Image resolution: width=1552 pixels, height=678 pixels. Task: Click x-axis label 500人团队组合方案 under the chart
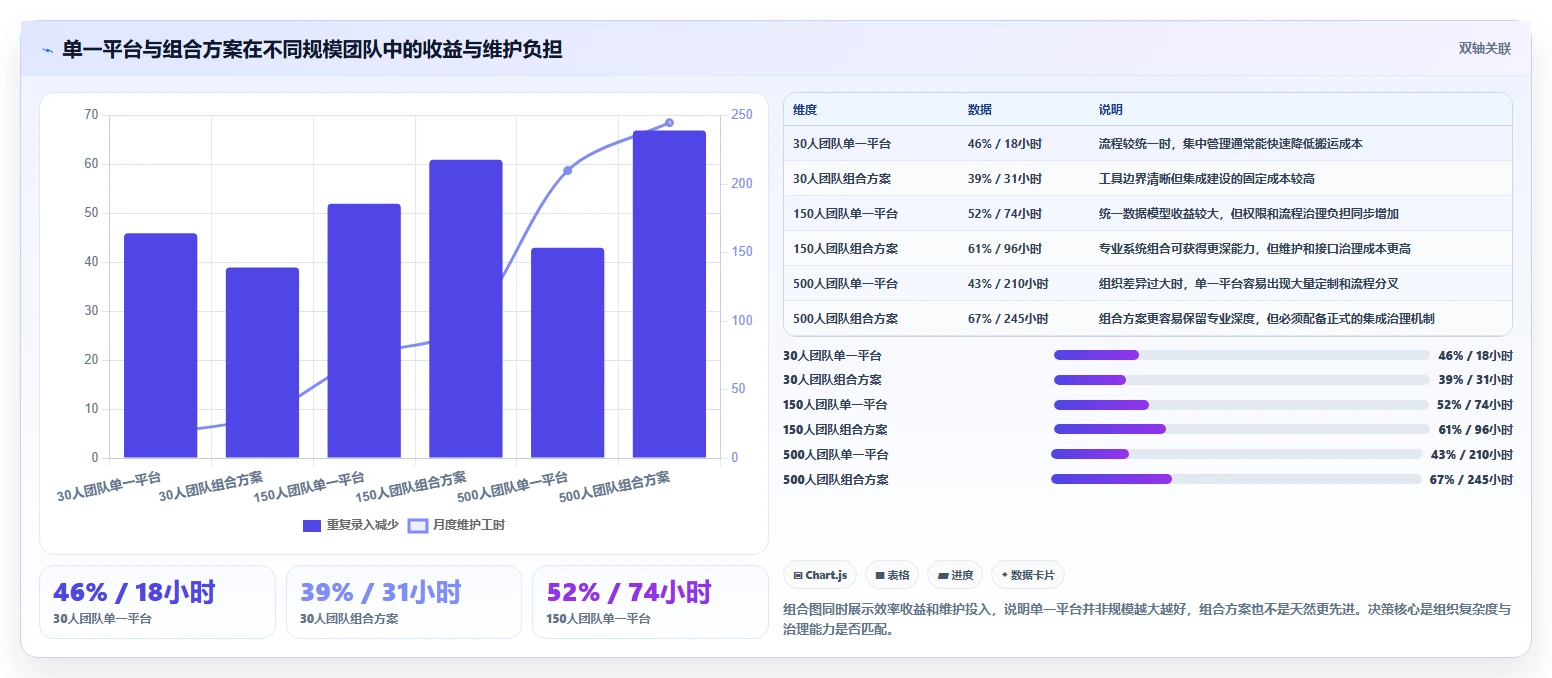click(614, 486)
